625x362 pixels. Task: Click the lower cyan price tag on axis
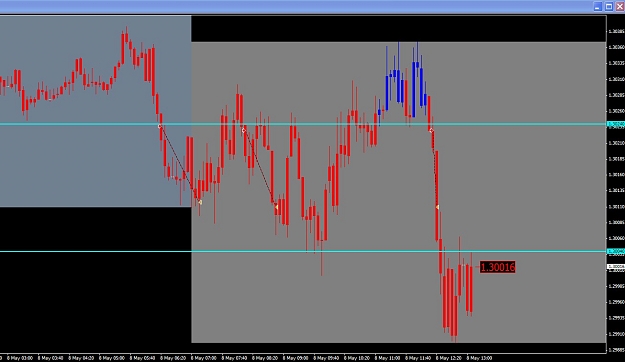click(x=616, y=251)
